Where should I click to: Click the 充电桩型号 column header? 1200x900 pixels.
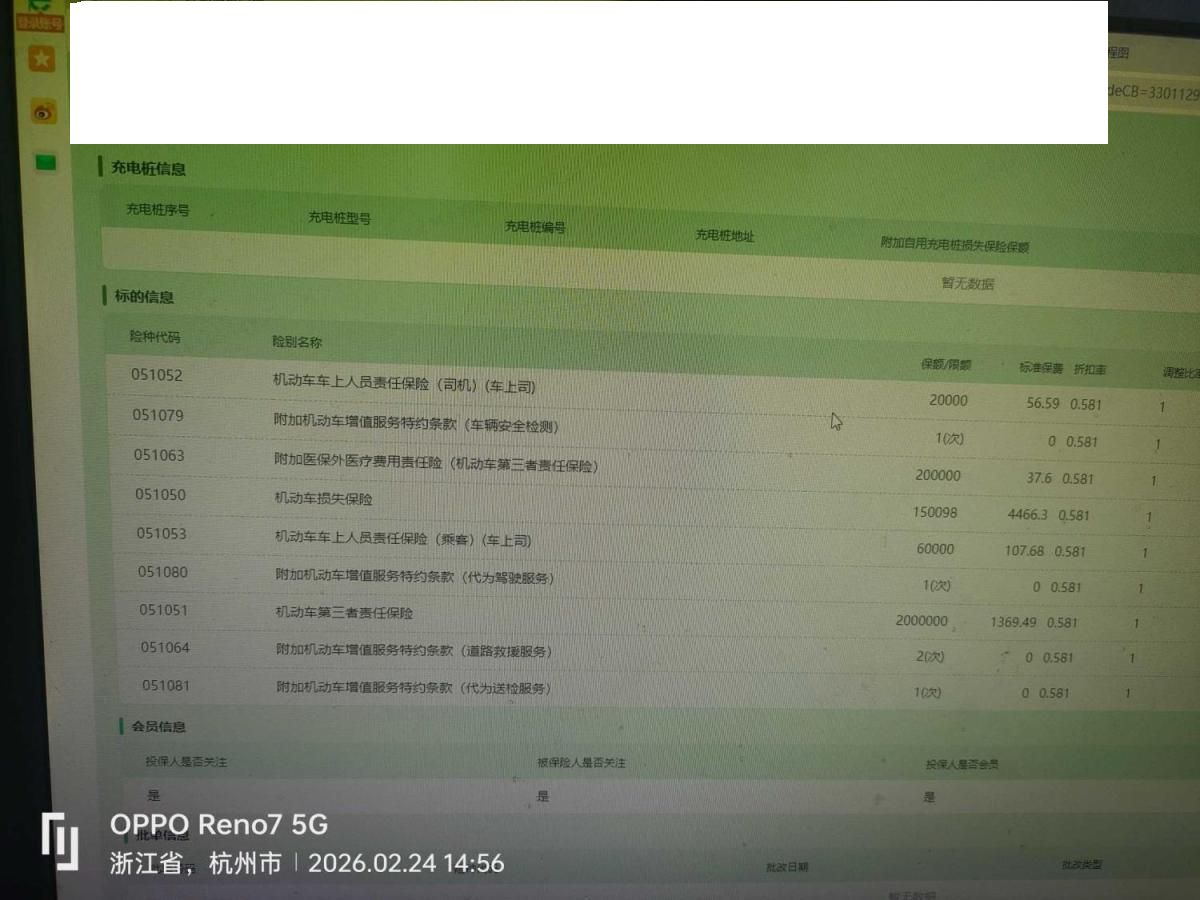pyautogui.click(x=339, y=218)
